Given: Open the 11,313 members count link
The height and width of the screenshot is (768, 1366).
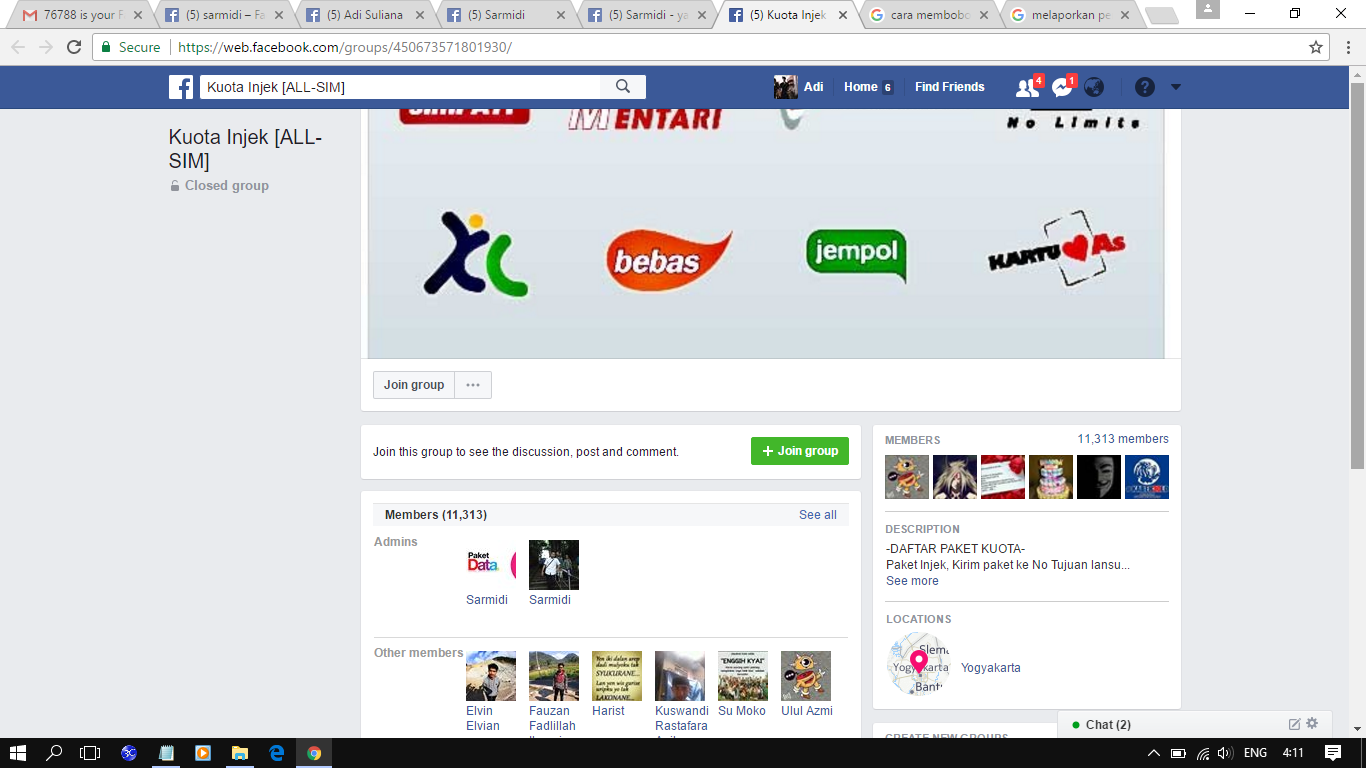Looking at the screenshot, I should click(1123, 439).
